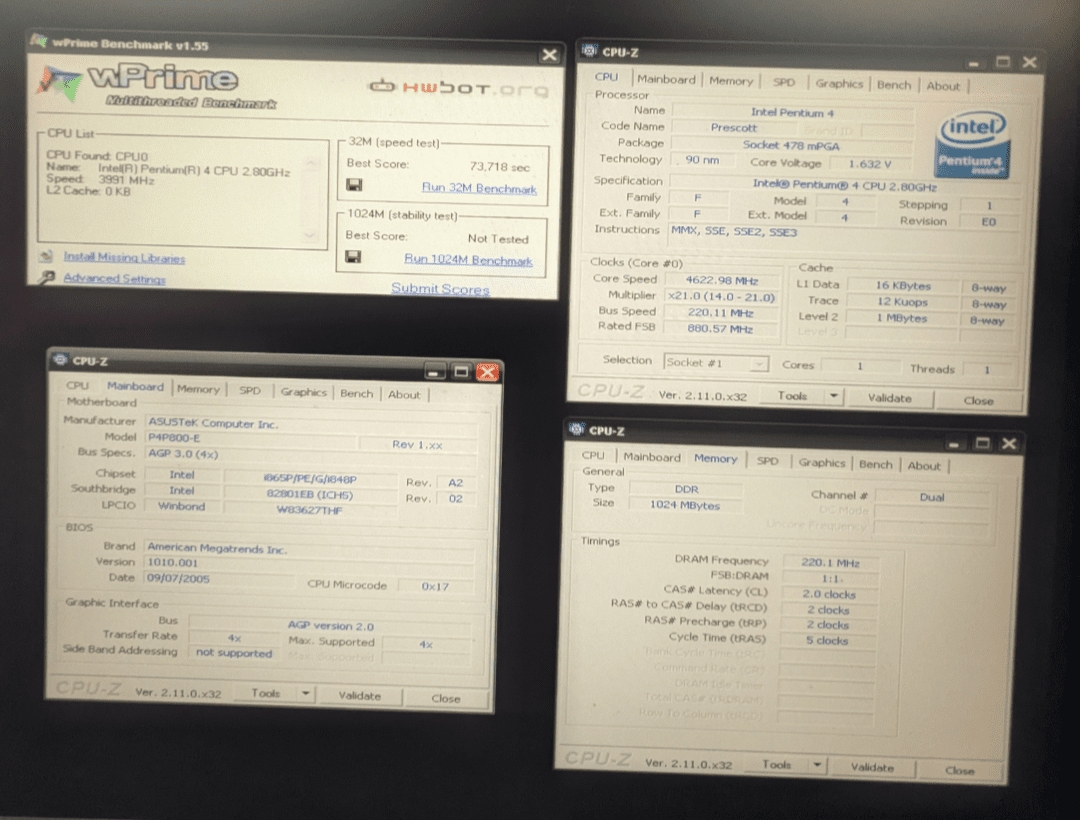Select the SPD tab in the Mainboard window
The height and width of the screenshot is (820, 1080).
coord(250,390)
